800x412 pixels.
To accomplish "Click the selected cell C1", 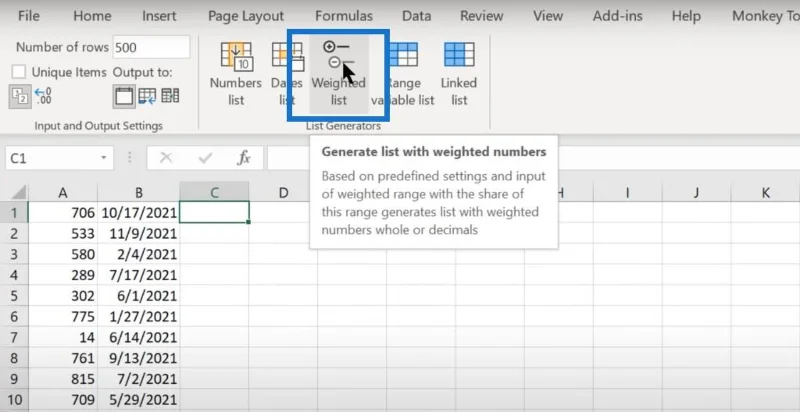I will 214,213.
